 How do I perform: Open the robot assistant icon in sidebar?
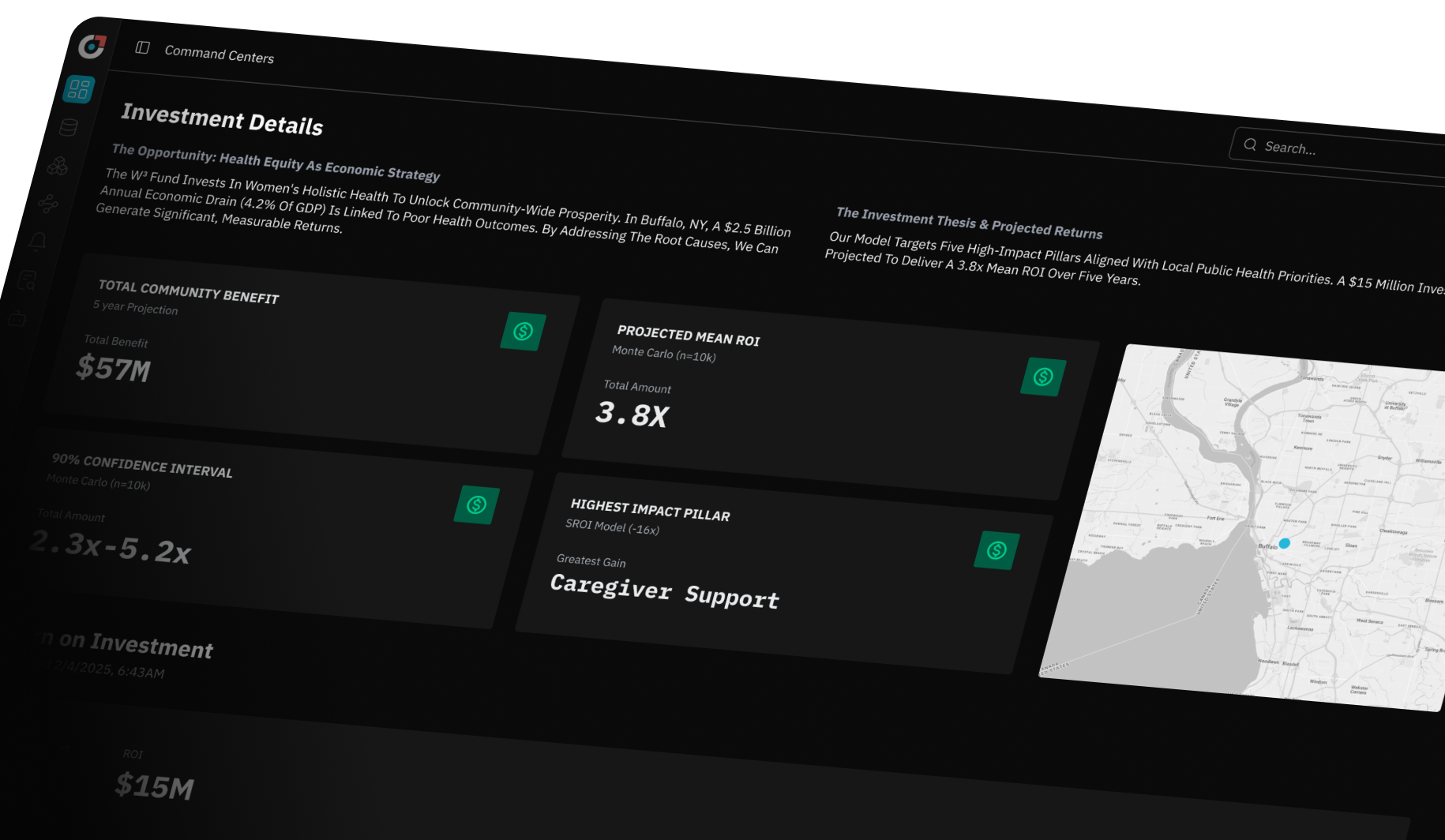[17, 318]
